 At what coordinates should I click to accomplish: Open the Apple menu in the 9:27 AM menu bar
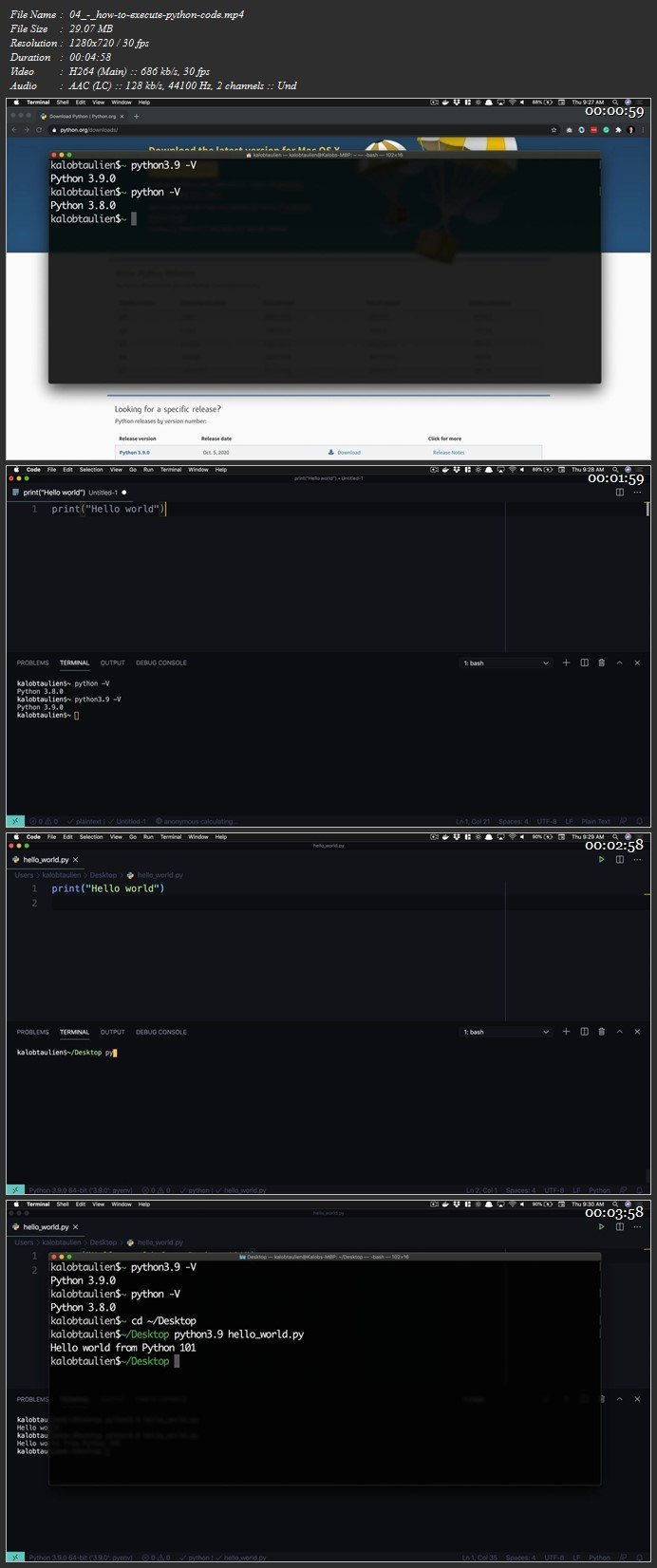point(15,102)
